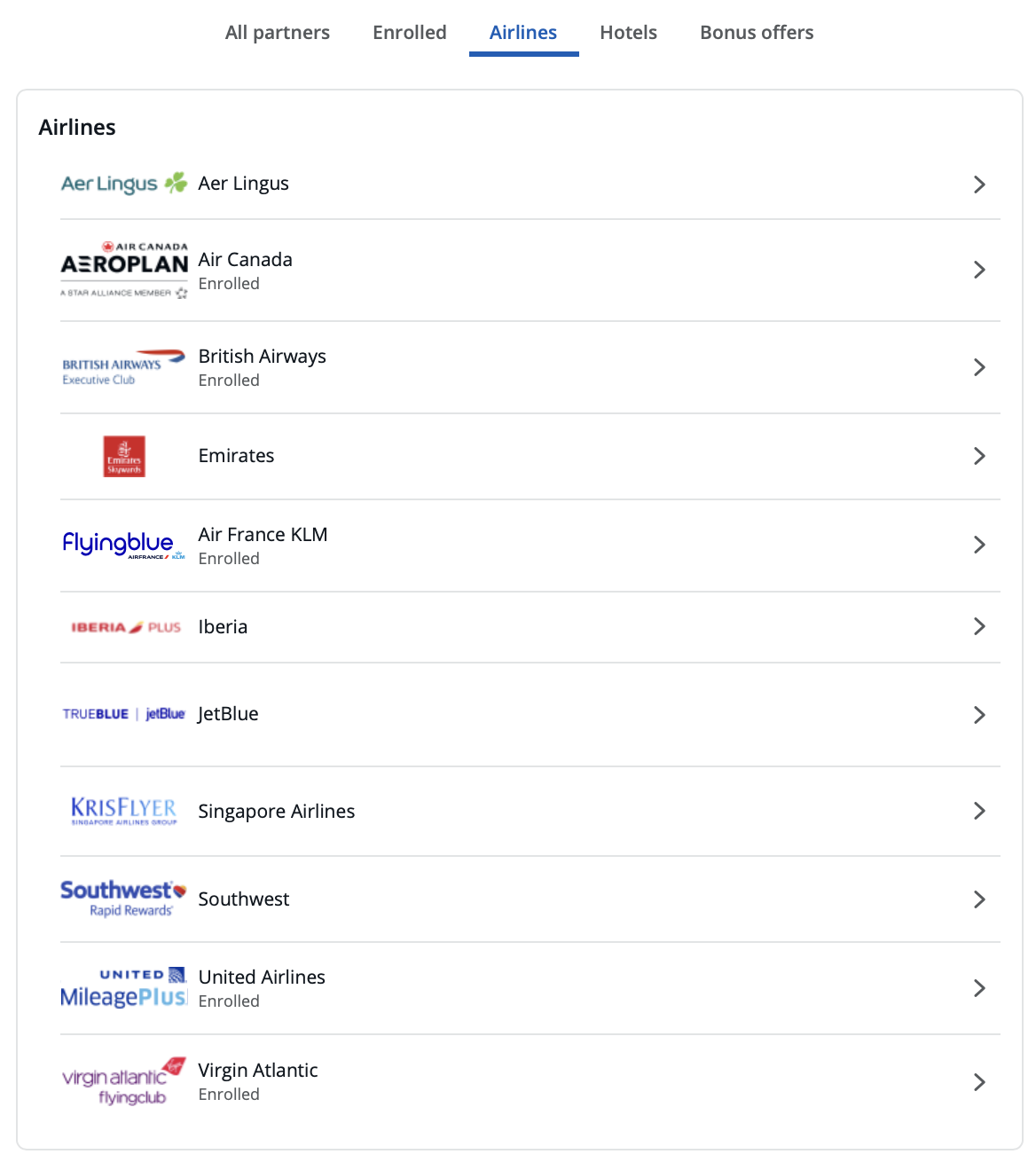Click the Iberia Plus logo
1036x1162 pixels.
(x=126, y=627)
